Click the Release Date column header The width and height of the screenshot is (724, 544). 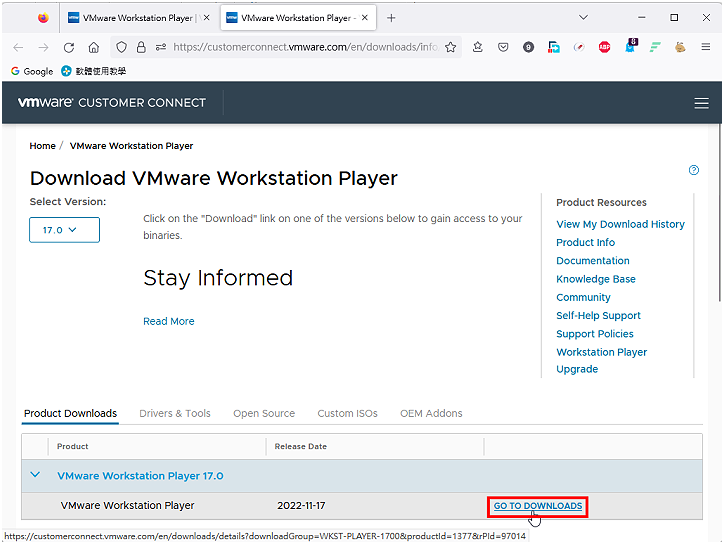coord(301,447)
